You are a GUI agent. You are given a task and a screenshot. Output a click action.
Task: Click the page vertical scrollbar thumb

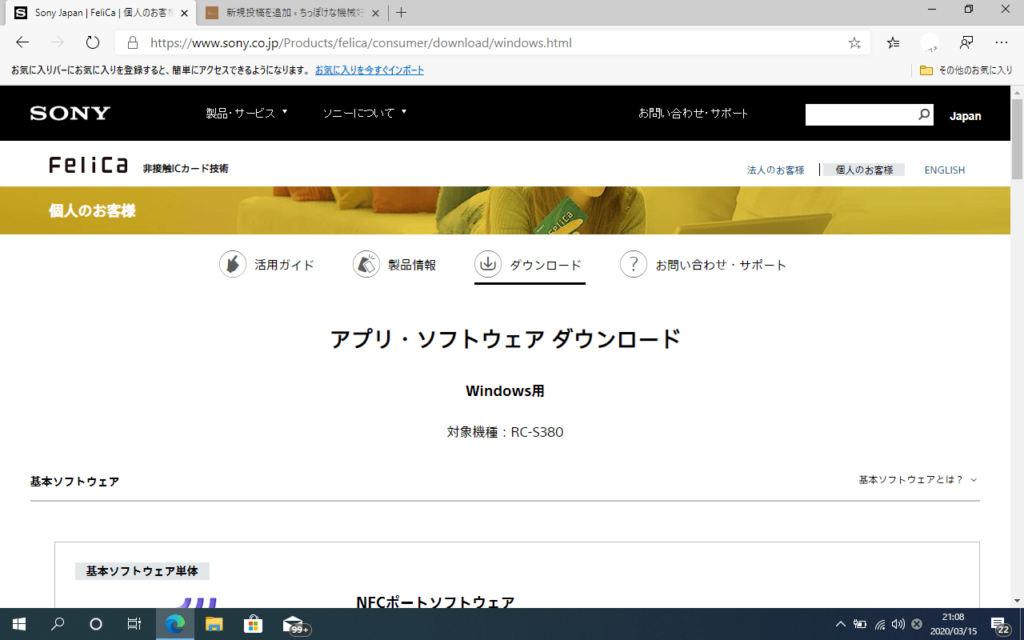(1017, 138)
